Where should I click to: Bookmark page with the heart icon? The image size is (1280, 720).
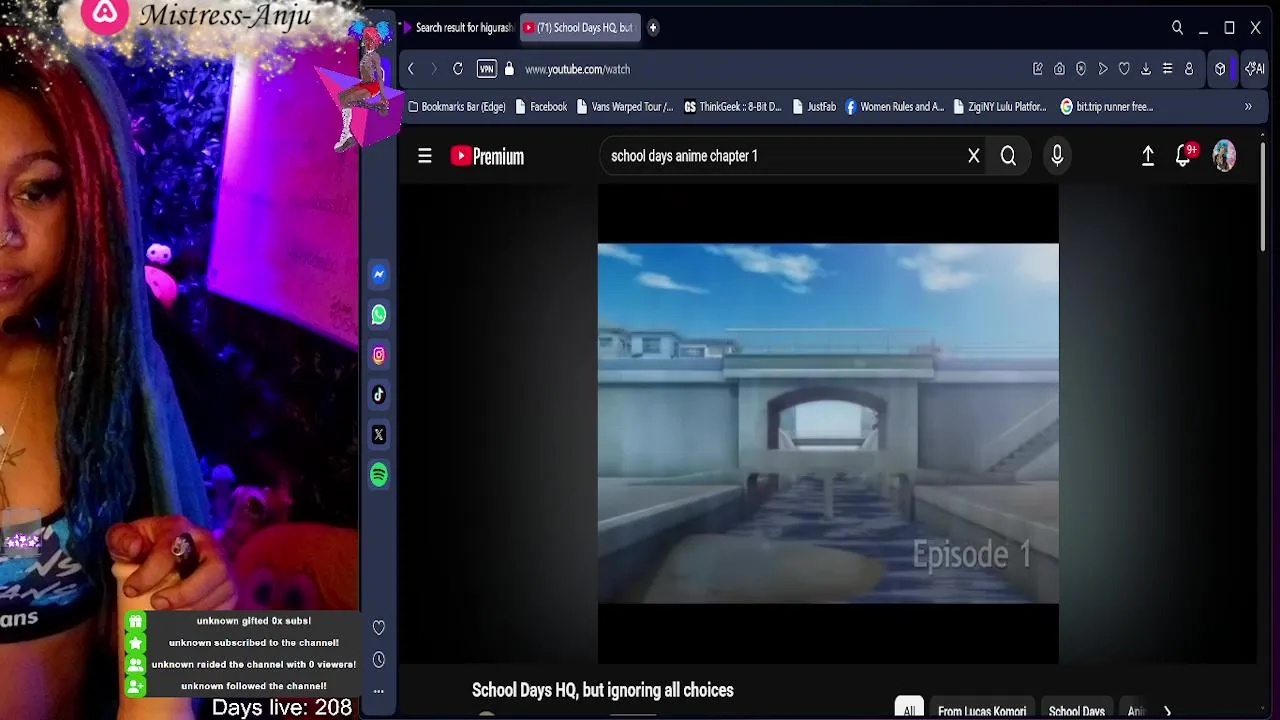point(1124,69)
